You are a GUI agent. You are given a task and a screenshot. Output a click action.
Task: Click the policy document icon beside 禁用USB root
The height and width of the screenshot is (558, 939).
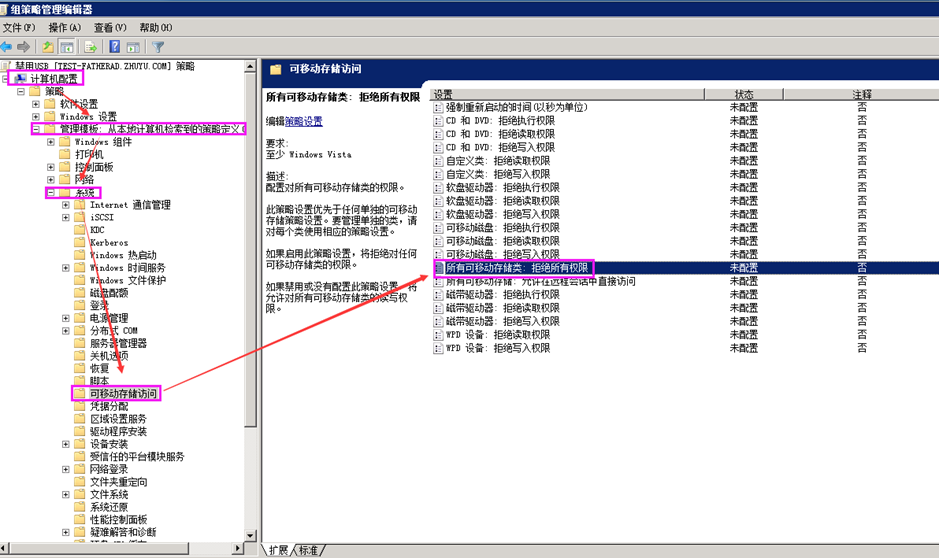[7, 66]
